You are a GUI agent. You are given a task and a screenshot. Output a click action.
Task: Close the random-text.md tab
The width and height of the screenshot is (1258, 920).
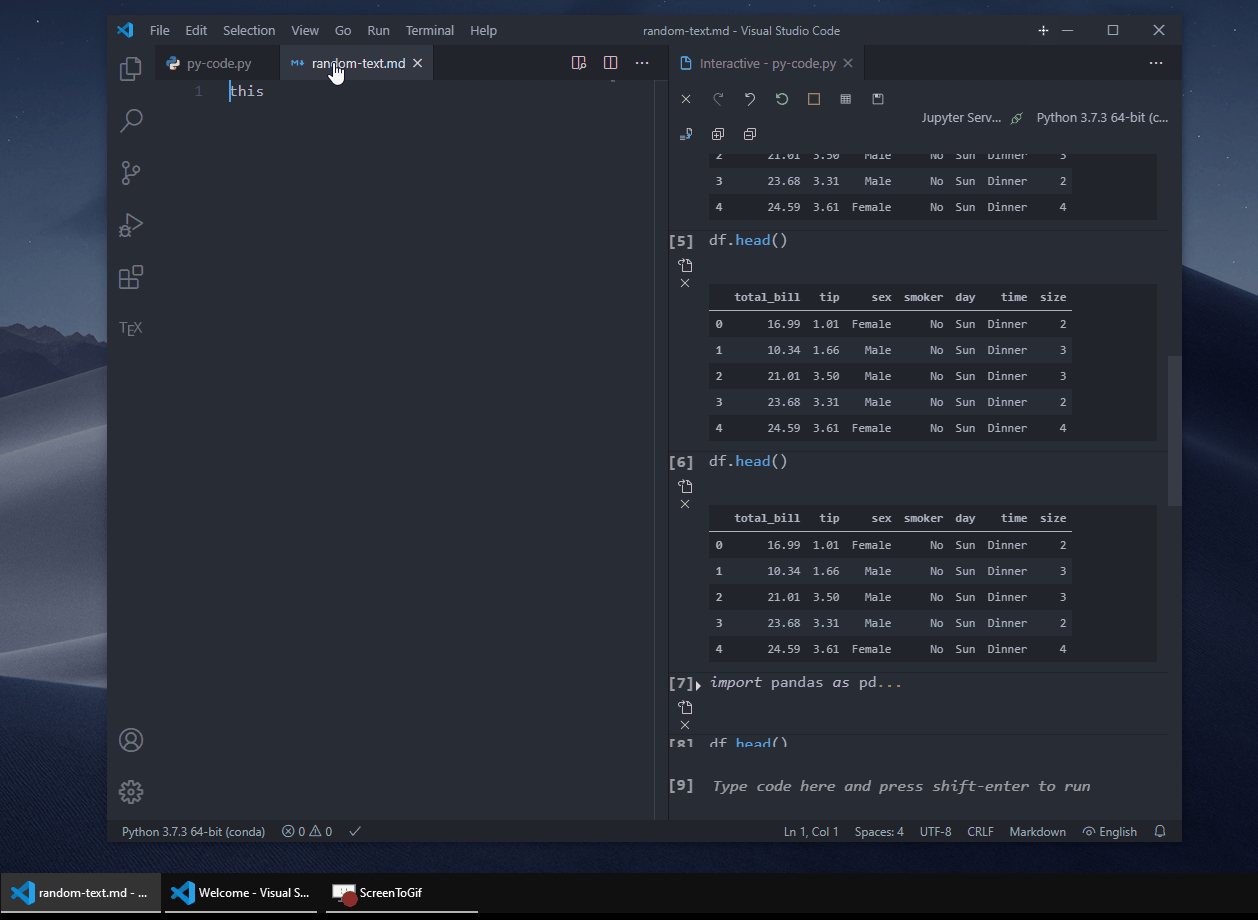coord(418,63)
